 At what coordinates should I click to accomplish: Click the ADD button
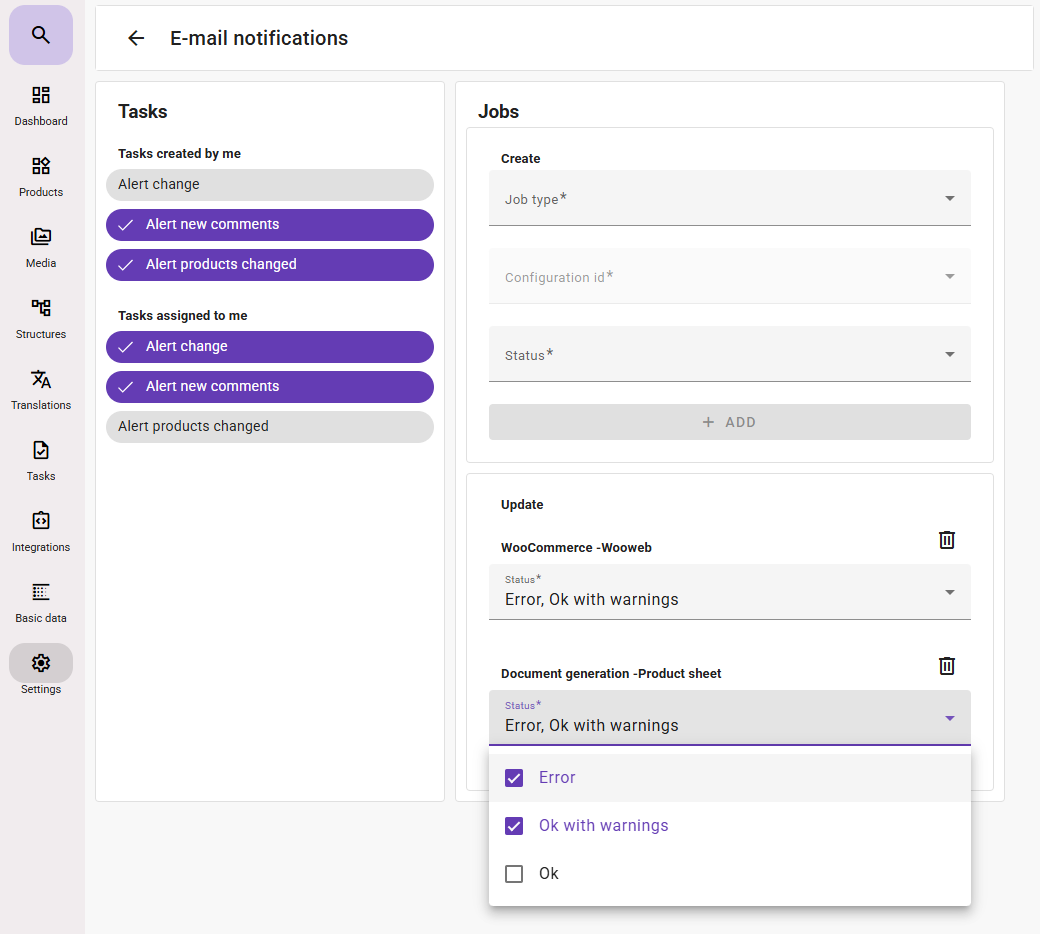730,422
